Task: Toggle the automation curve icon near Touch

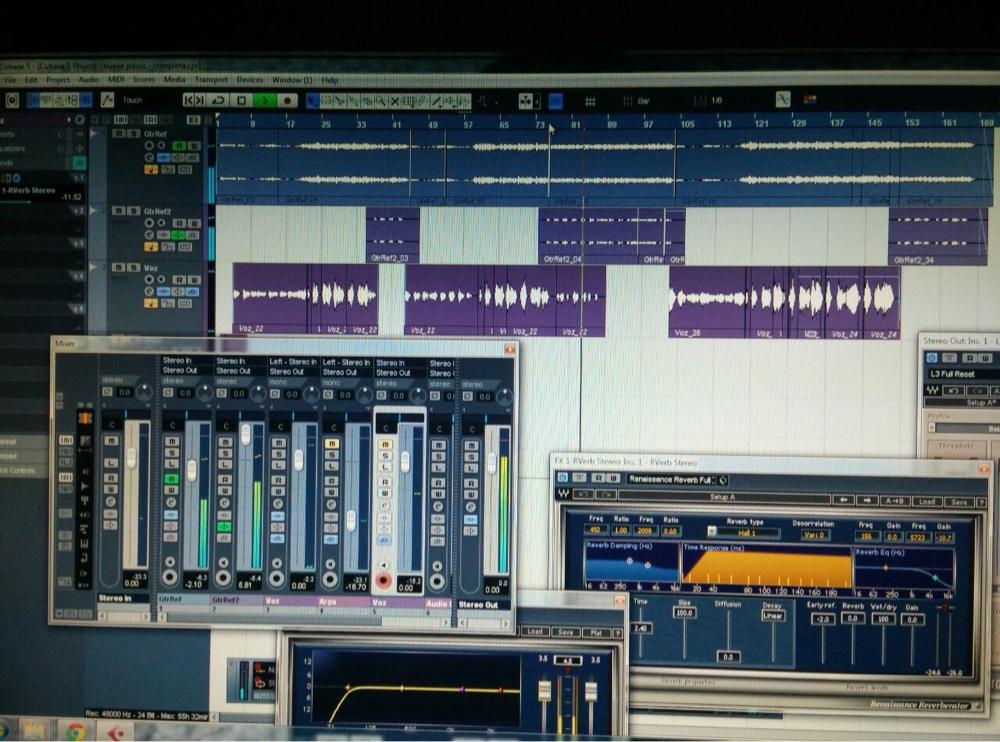Action: [x=107, y=100]
